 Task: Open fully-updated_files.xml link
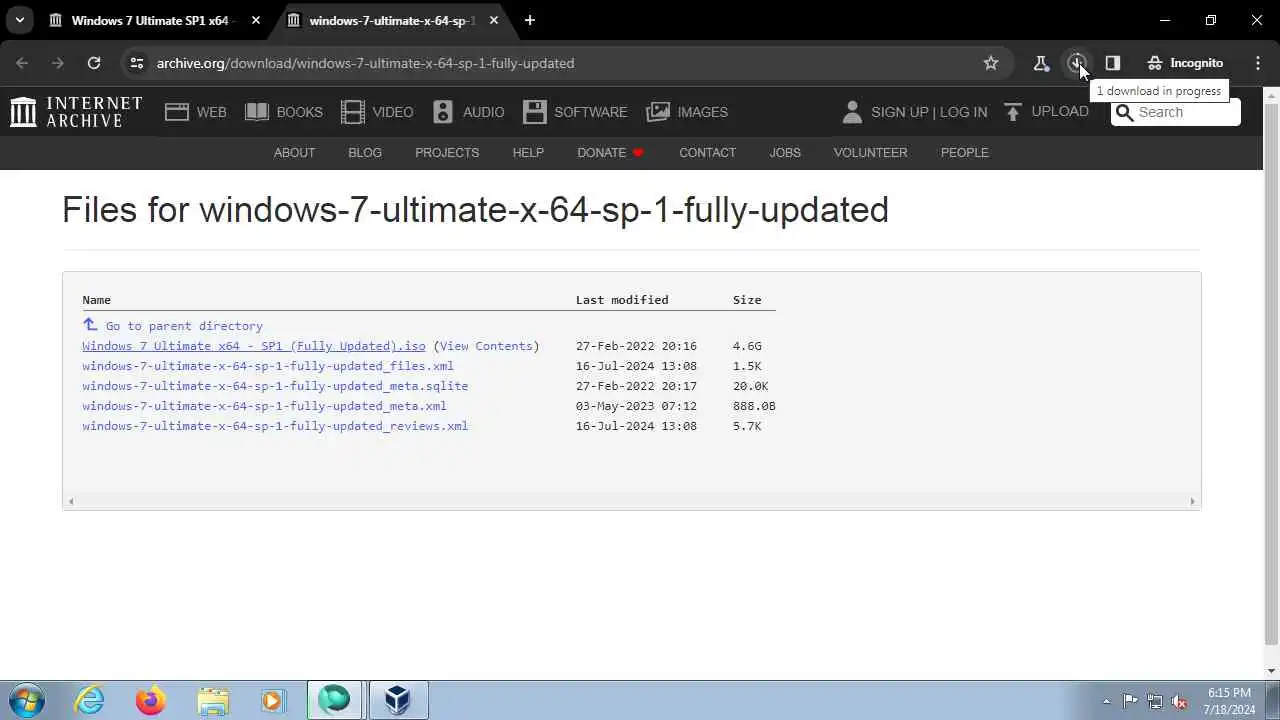(268, 366)
